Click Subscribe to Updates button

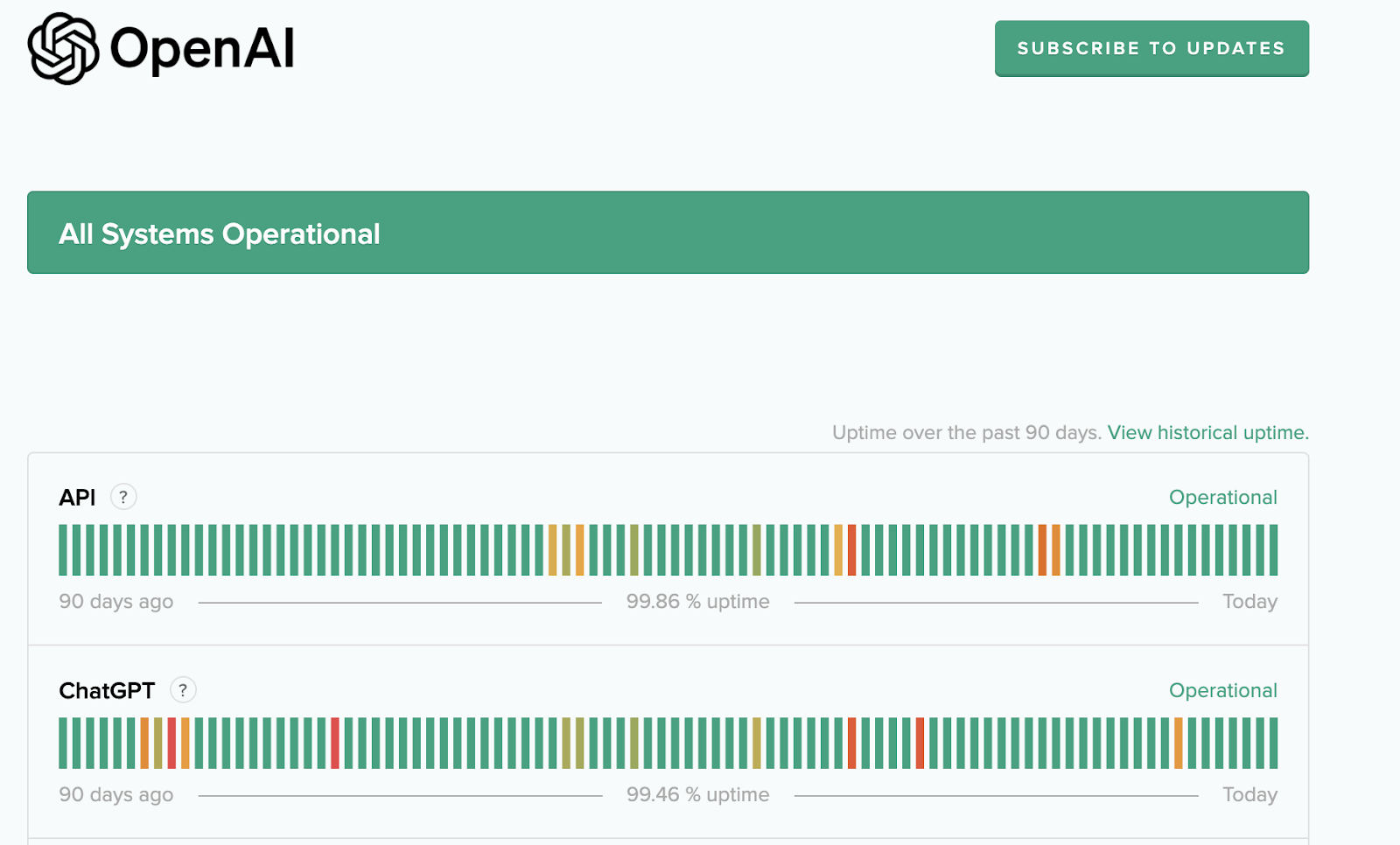(1151, 49)
